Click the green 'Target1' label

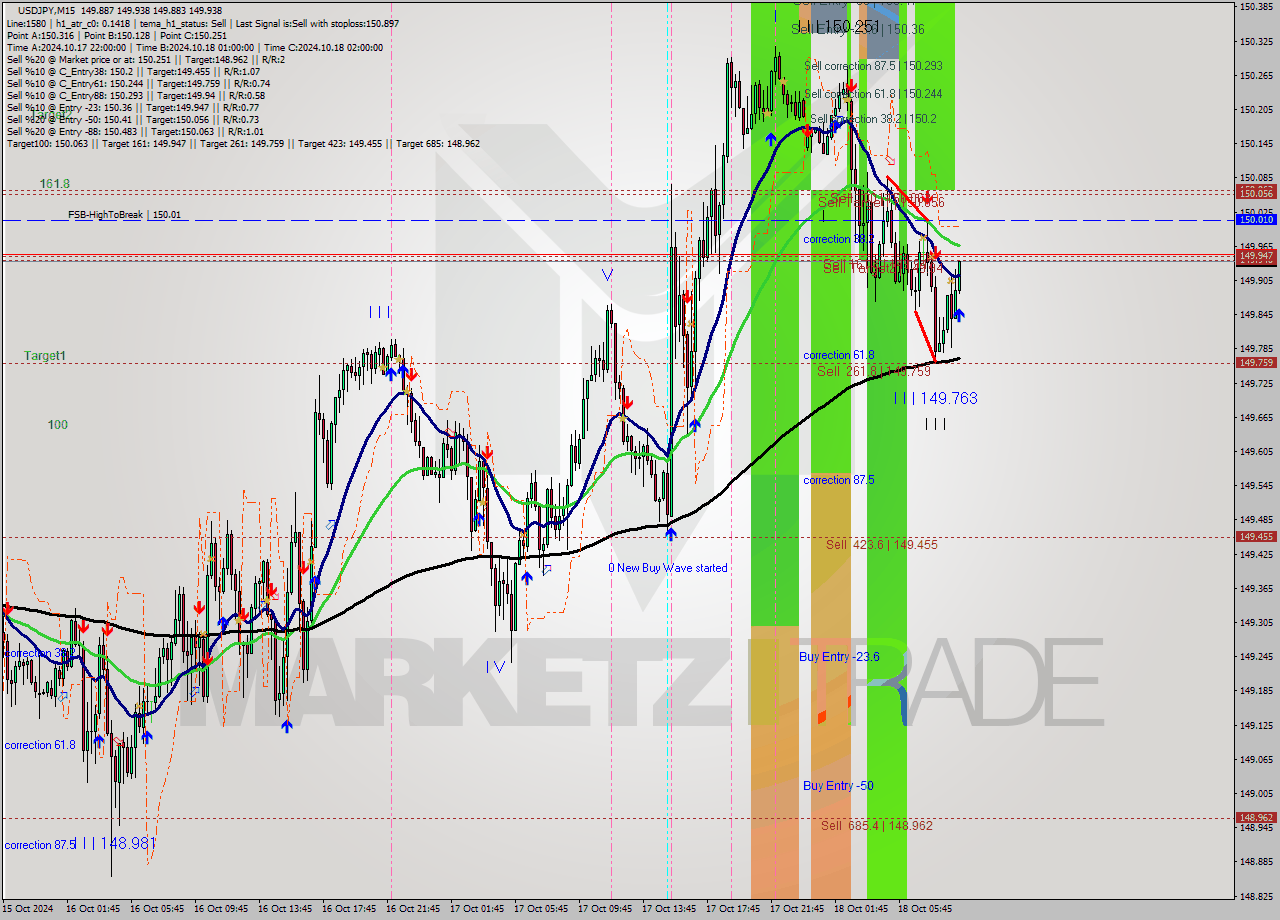click(x=45, y=356)
